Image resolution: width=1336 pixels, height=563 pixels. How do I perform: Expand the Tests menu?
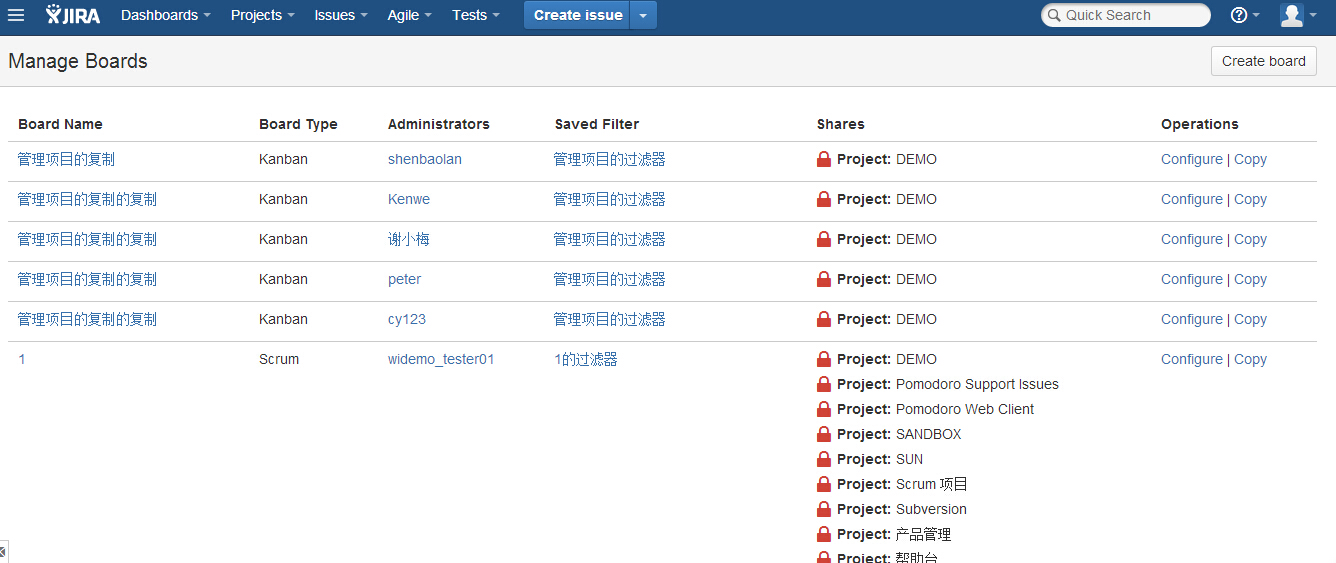pyautogui.click(x=476, y=15)
